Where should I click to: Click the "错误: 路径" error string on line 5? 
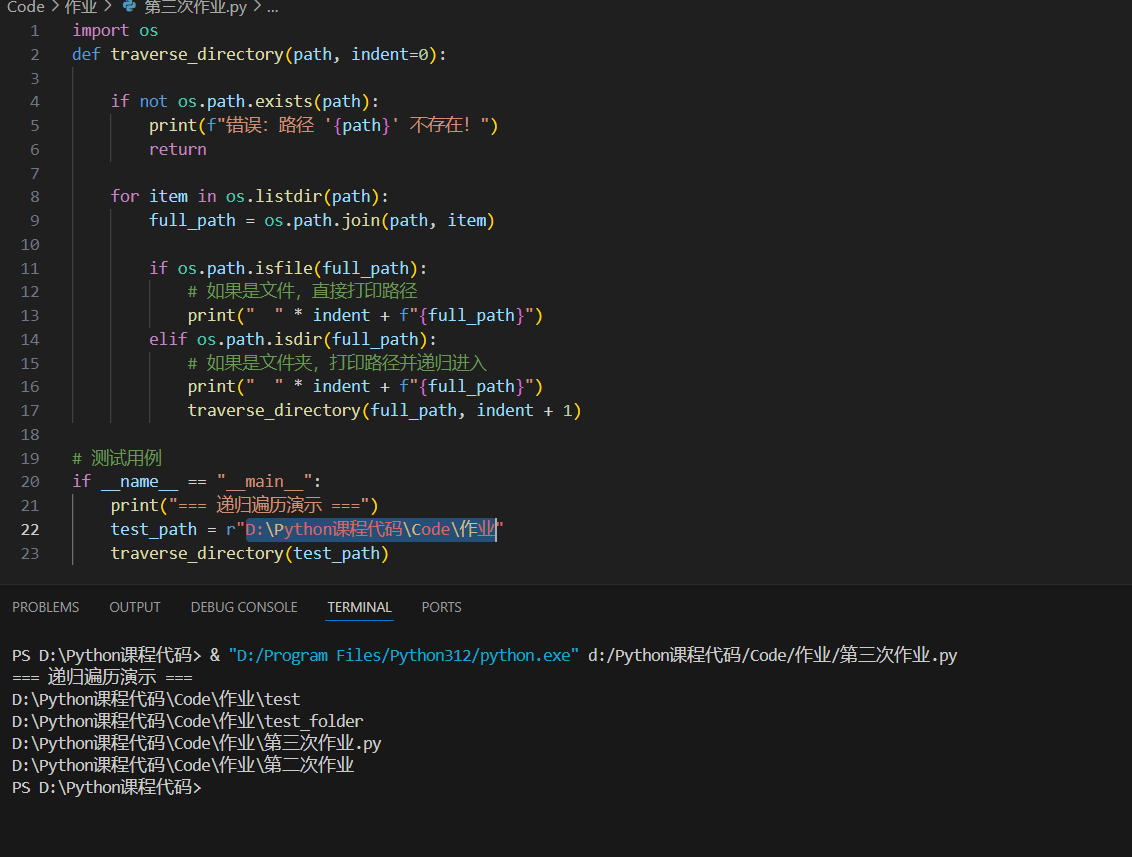(x=270, y=126)
